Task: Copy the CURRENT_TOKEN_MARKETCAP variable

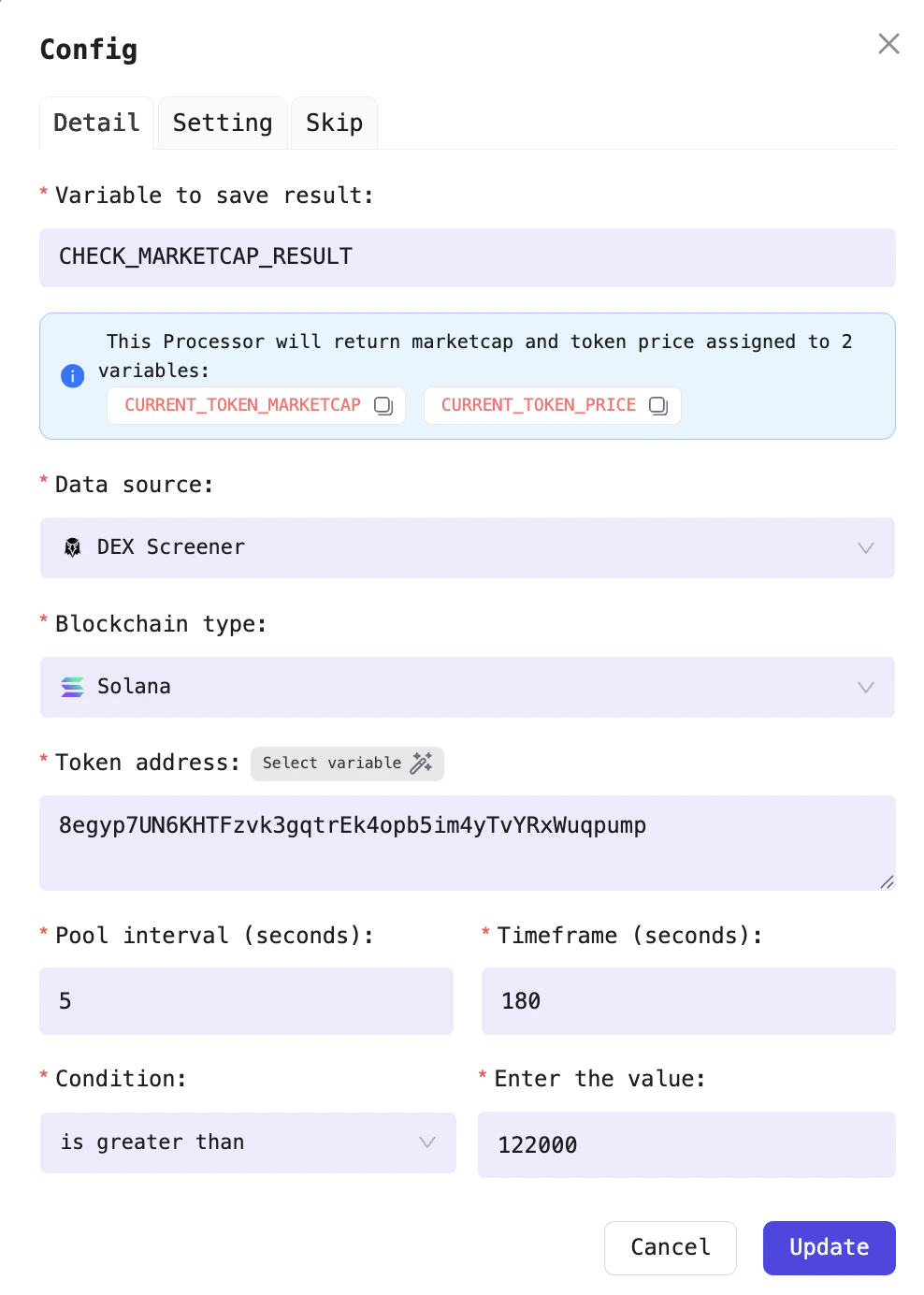Action: 383,406
